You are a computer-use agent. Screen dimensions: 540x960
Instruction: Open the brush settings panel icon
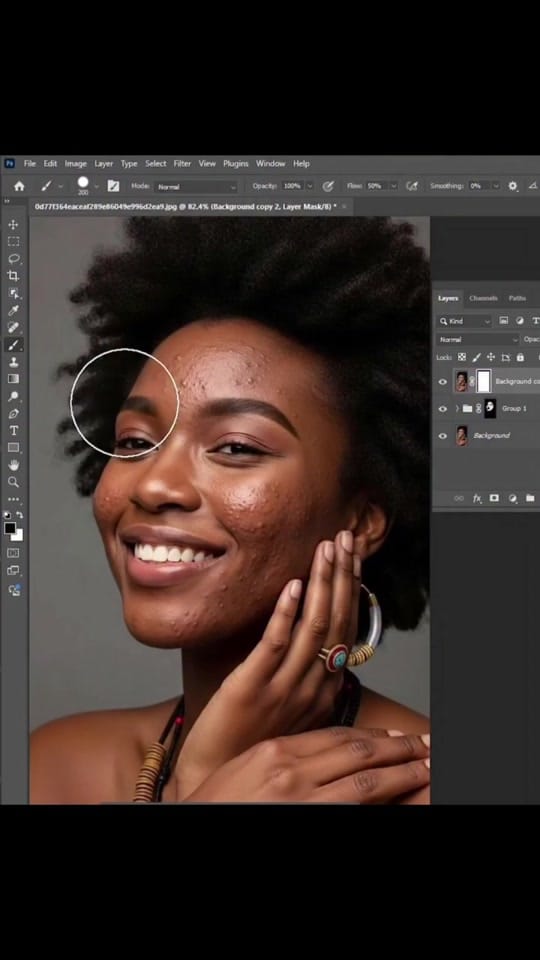point(113,186)
